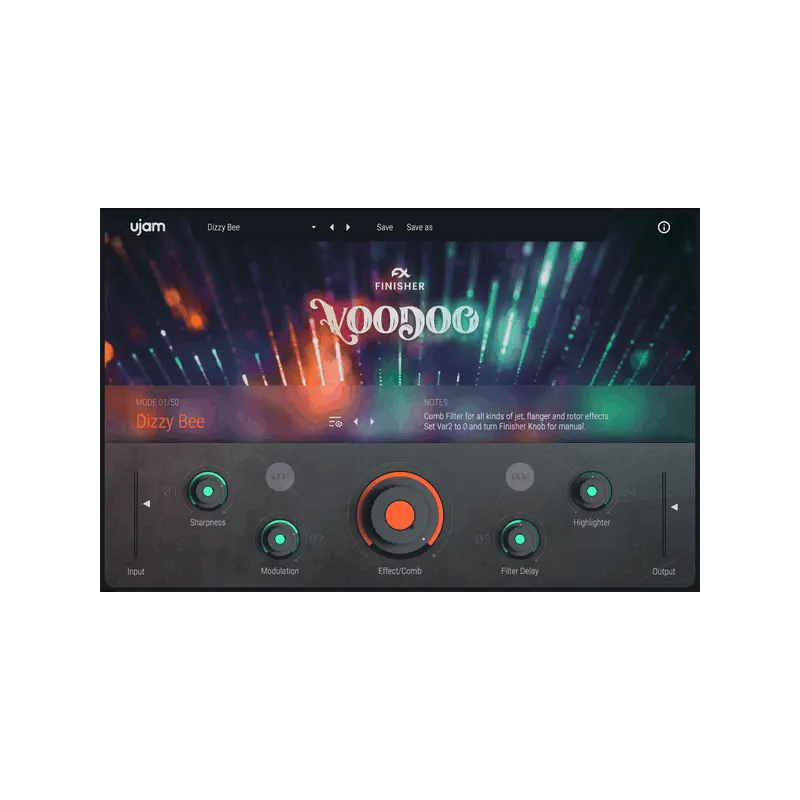
Task: Click the NOTES description text
Action: (516, 421)
